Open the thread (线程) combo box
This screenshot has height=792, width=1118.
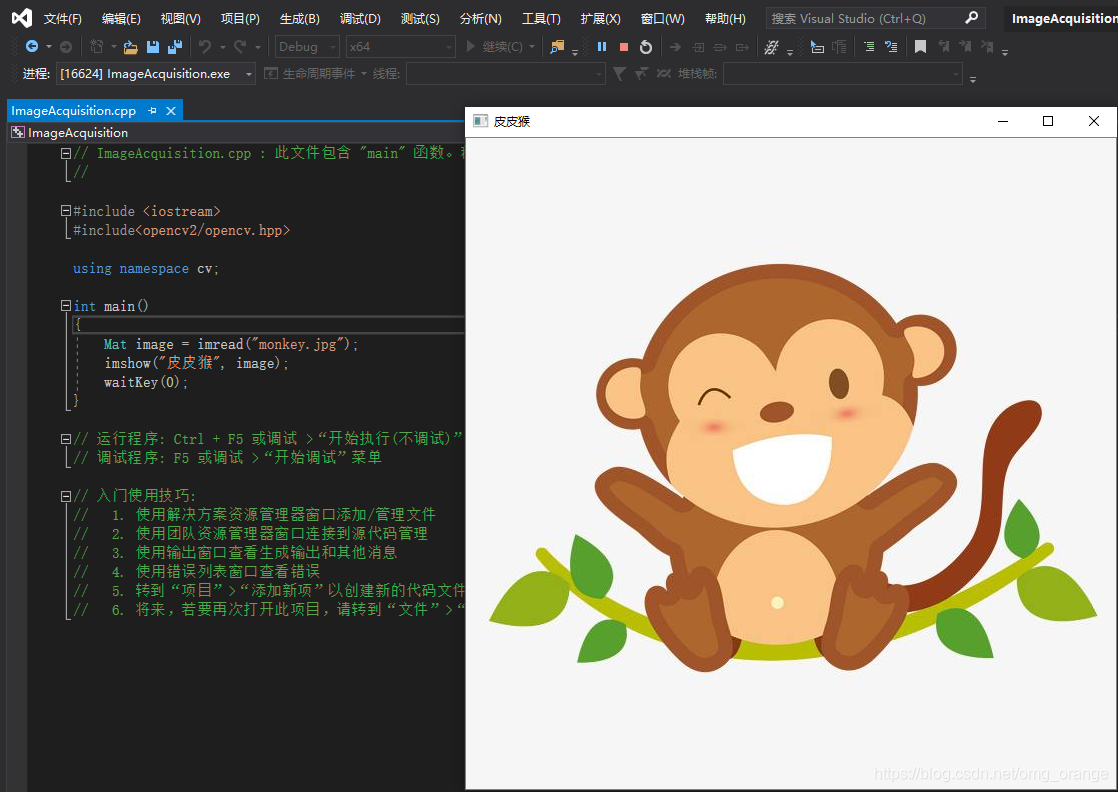506,73
